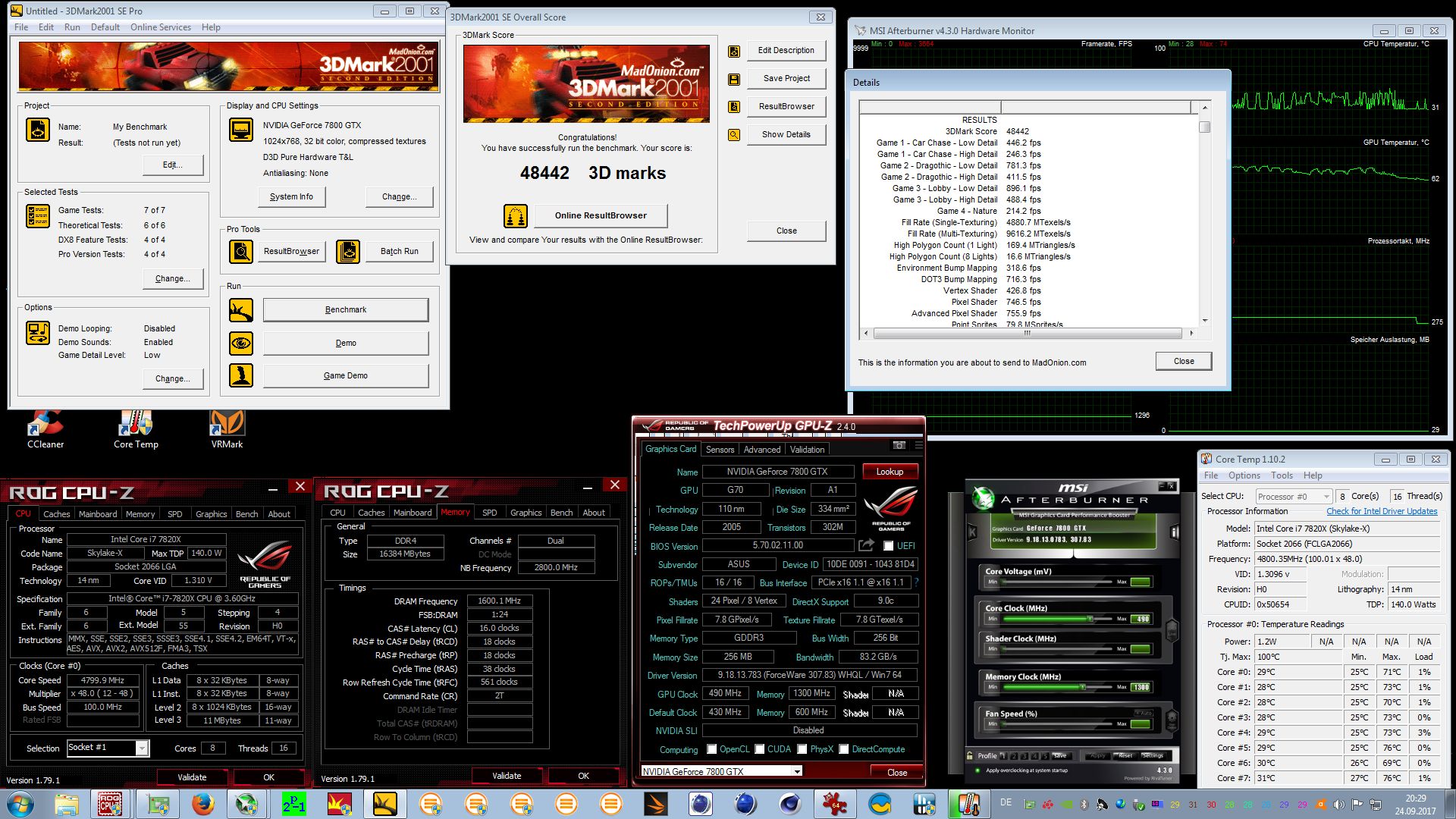The height and width of the screenshot is (819, 1456).
Task: Toggle Auto fan speed in Afterburner
Action: tap(1144, 713)
